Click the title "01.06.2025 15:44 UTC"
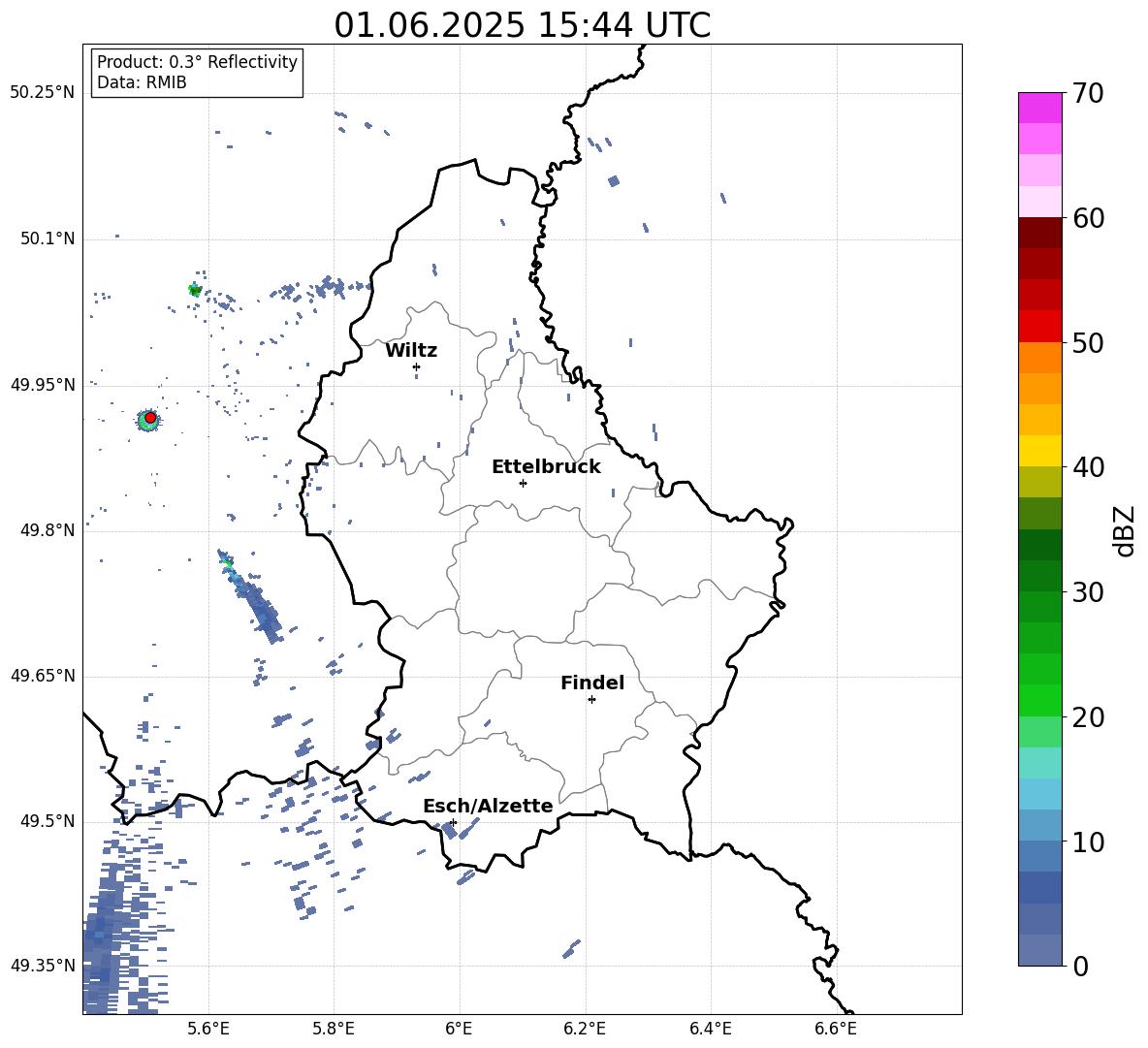The image size is (1148, 1048). coord(522,25)
